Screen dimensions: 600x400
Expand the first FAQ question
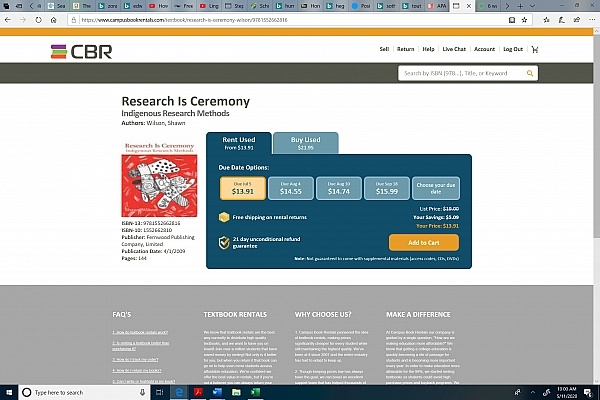(144, 330)
